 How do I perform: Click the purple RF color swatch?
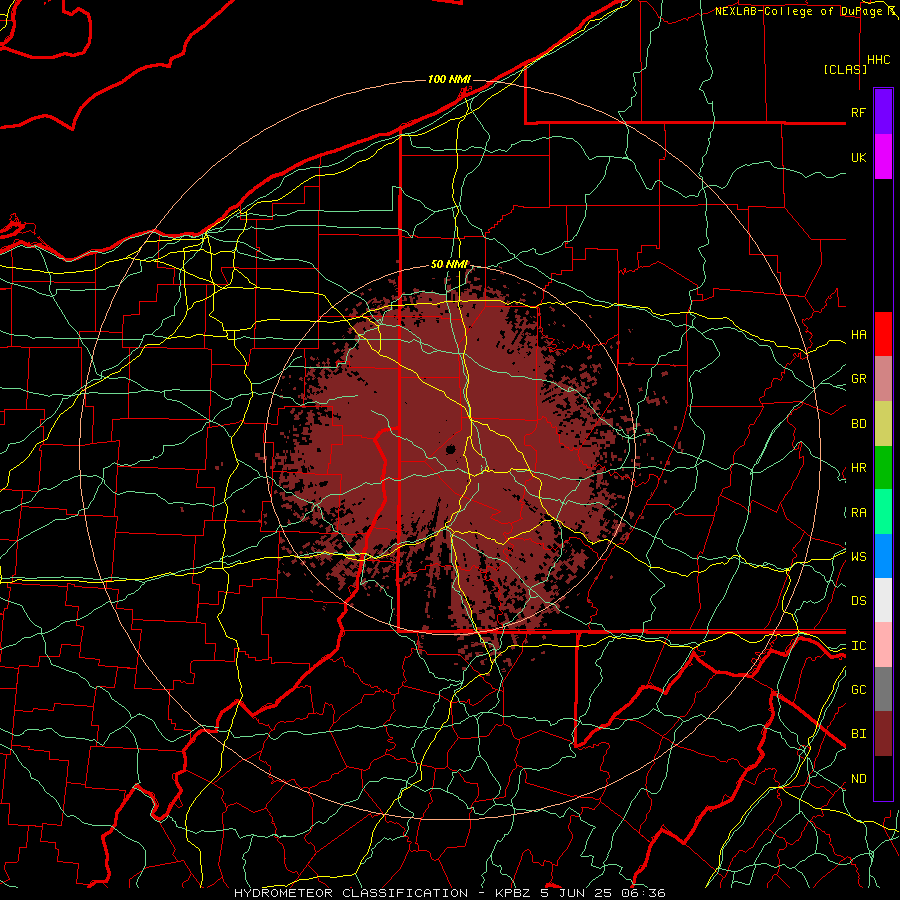coord(883,112)
